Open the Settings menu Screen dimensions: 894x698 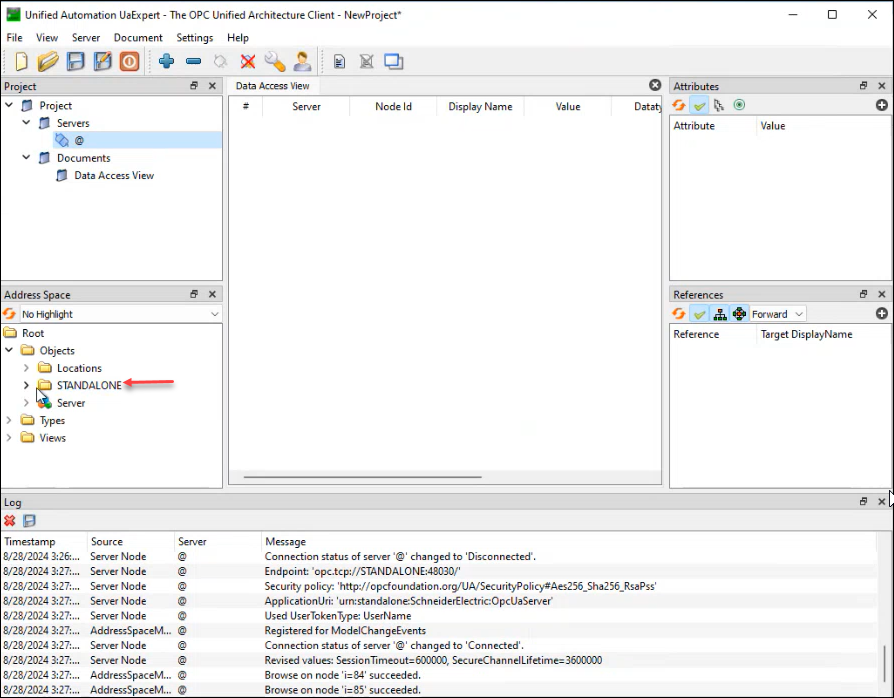pyautogui.click(x=194, y=38)
